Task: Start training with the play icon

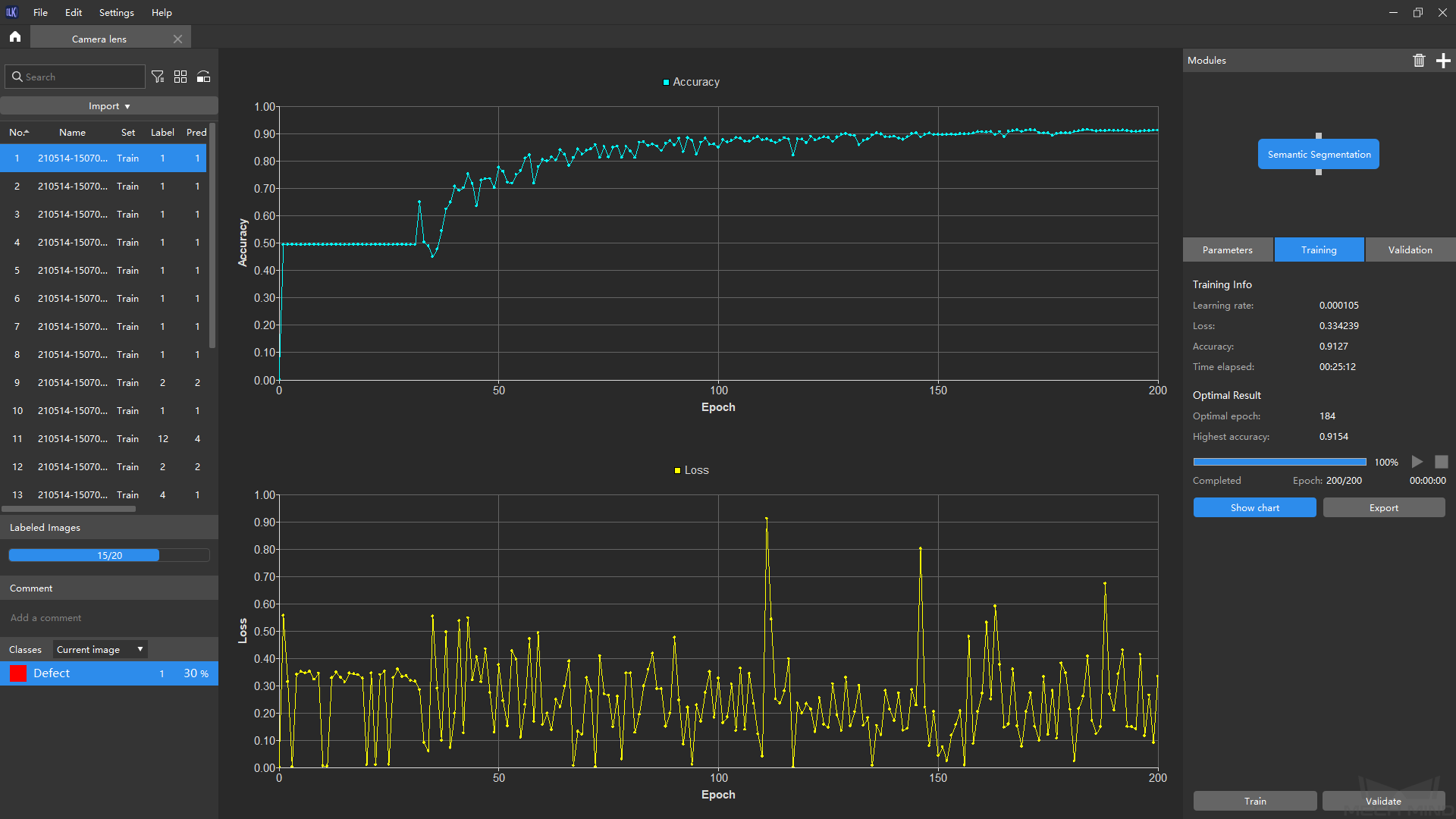Action: pyautogui.click(x=1417, y=462)
